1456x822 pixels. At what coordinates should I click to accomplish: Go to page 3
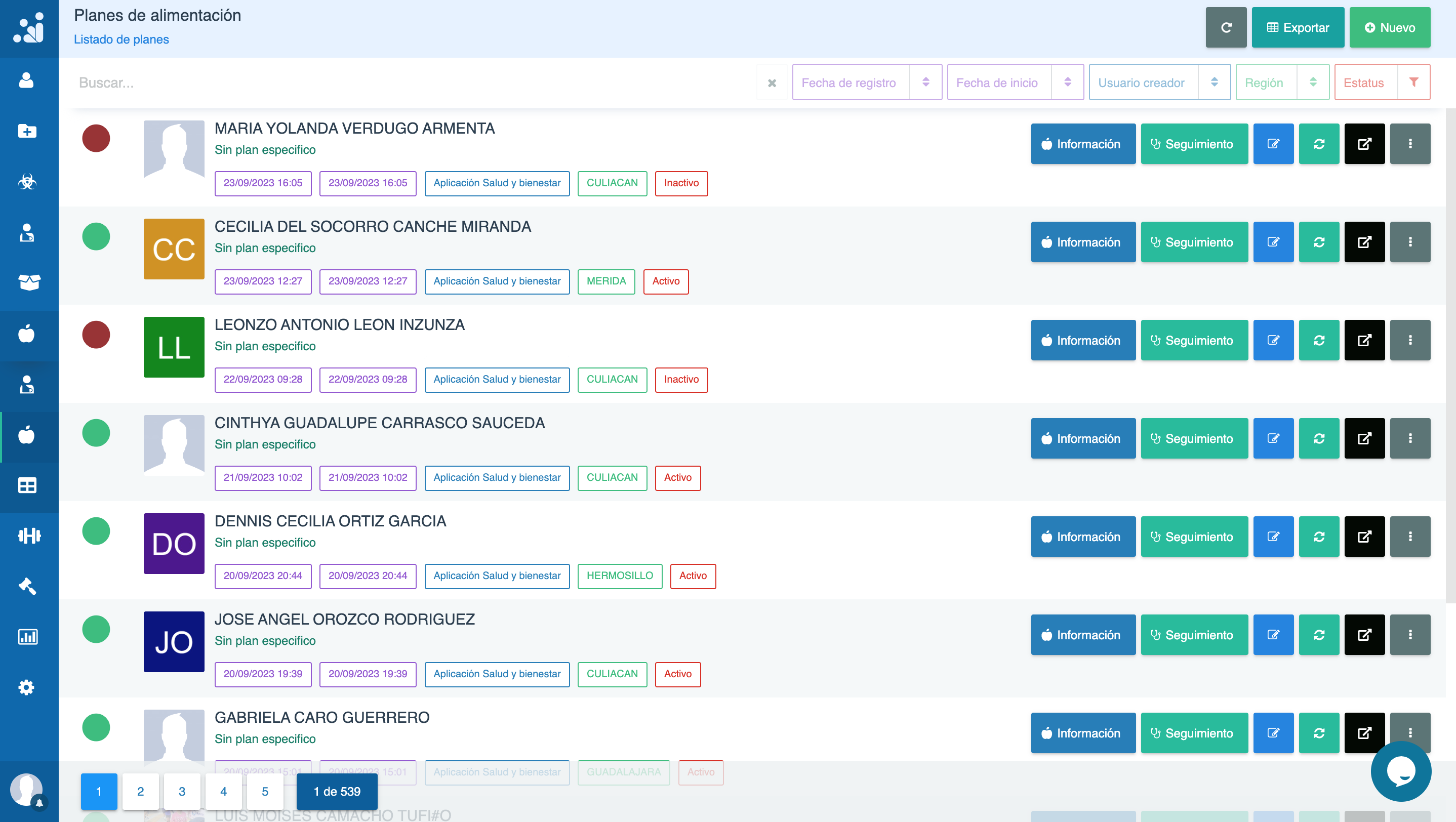[182, 792]
